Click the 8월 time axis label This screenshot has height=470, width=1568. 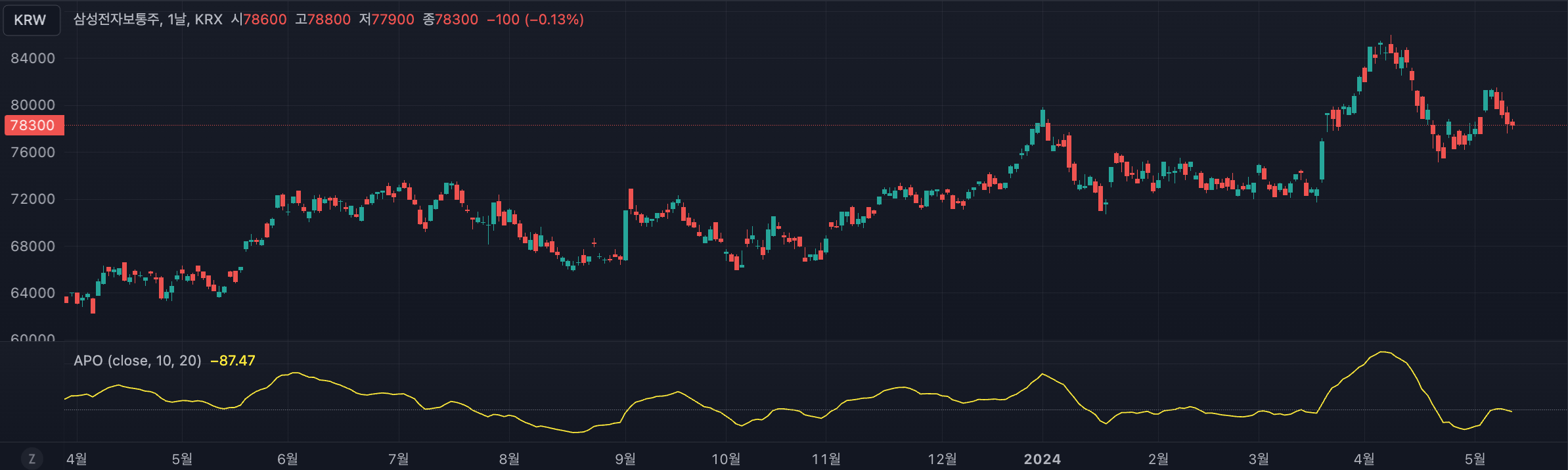click(509, 459)
